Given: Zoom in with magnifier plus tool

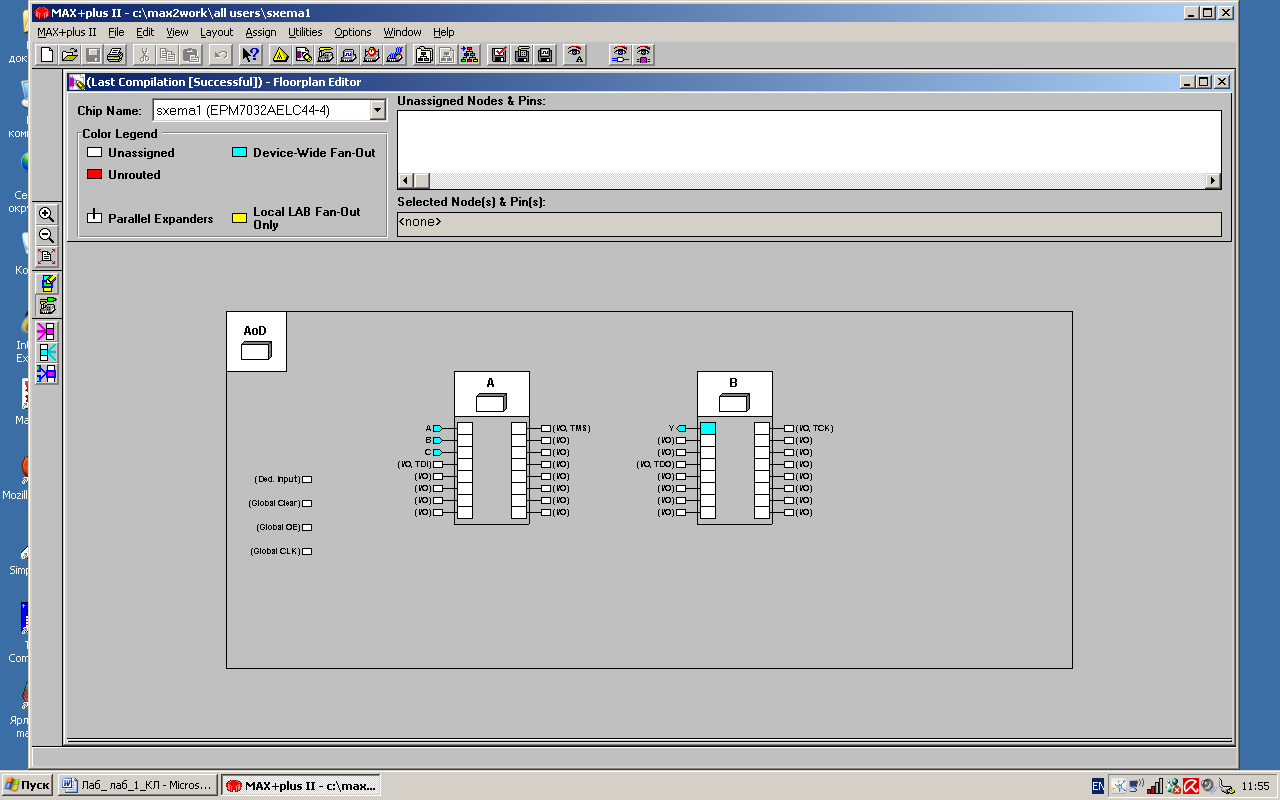Looking at the screenshot, I should (x=47, y=214).
